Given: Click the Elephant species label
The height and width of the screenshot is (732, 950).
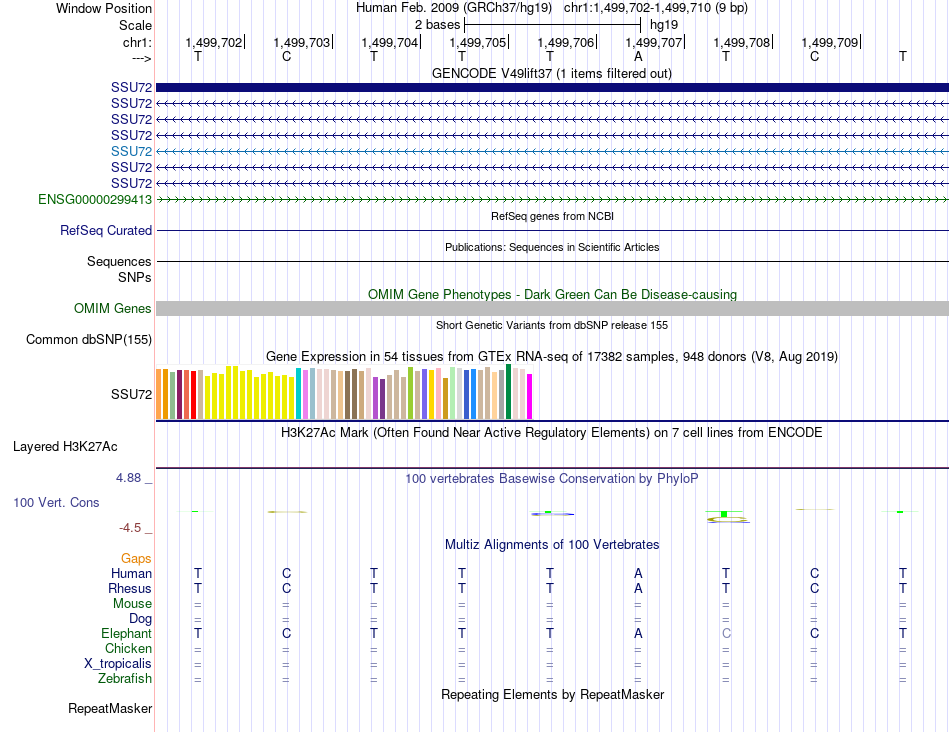Looking at the screenshot, I should (126, 633).
